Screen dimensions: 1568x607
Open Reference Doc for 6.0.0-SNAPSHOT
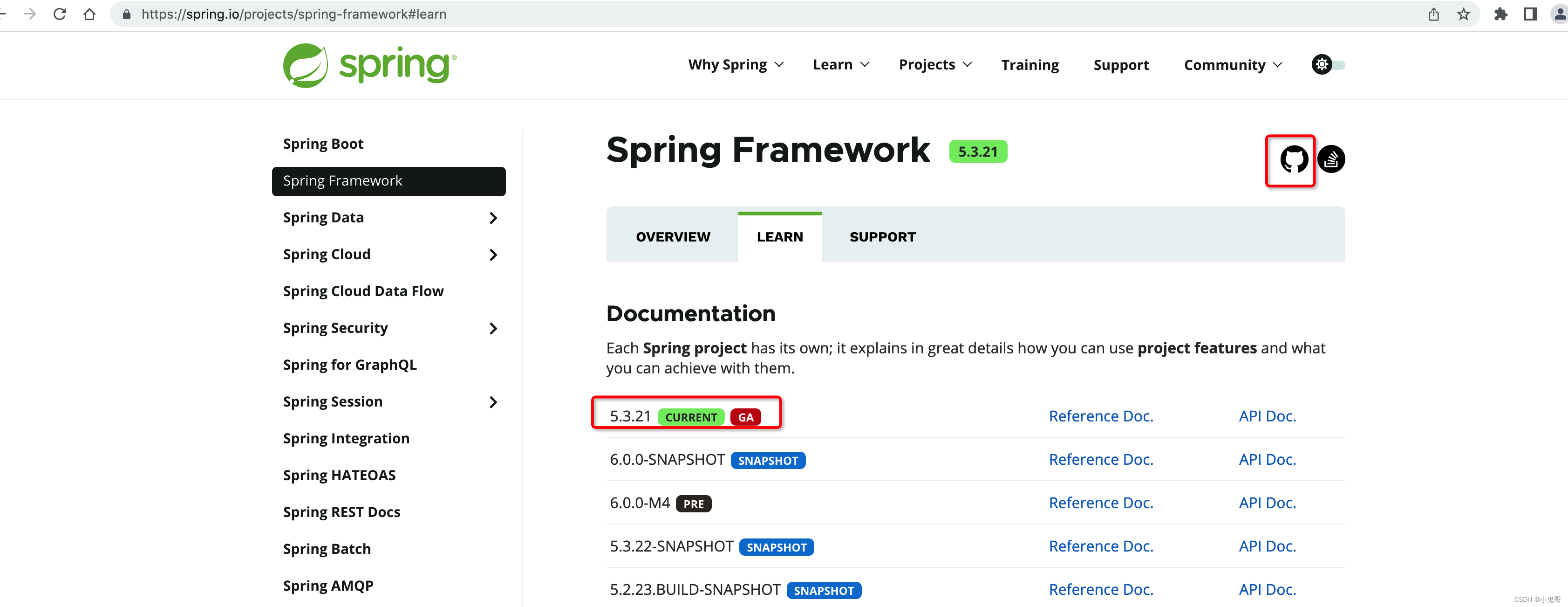[x=1101, y=459]
